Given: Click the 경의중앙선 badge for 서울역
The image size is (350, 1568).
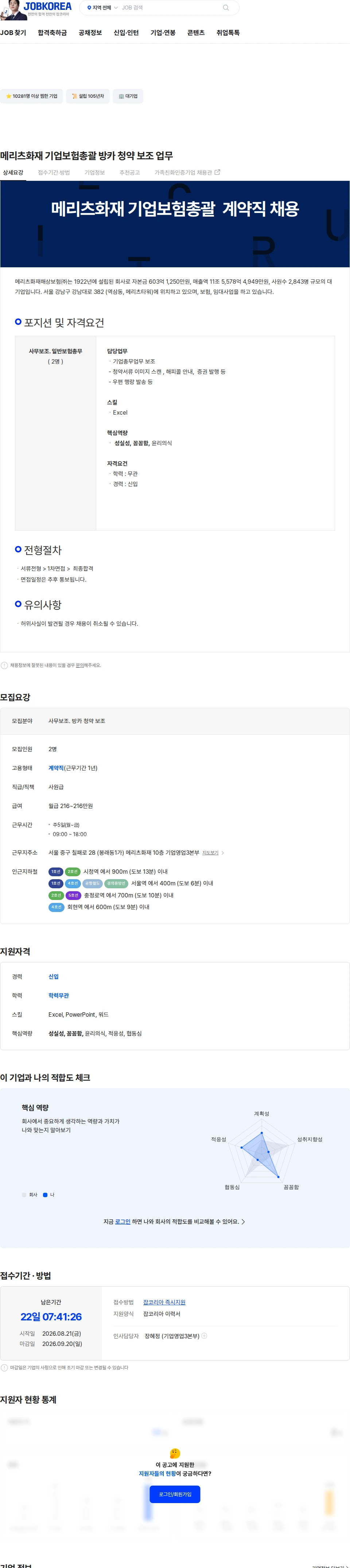Looking at the screenshot, I should click(x=116, y=883).
